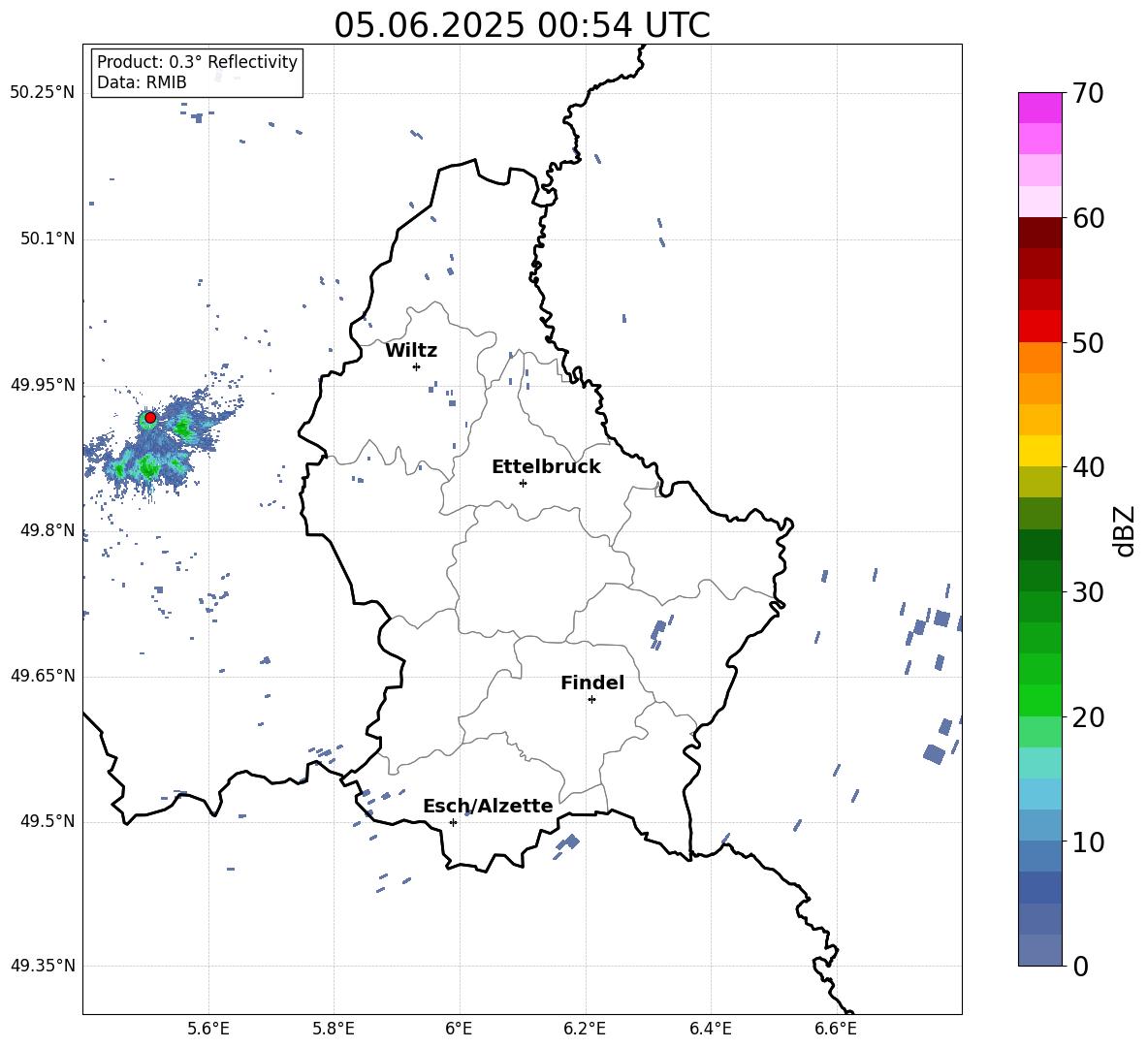Click the Wiltz city label
The width and height of the screenshot is (1148, 1048).
click(411, 351)
